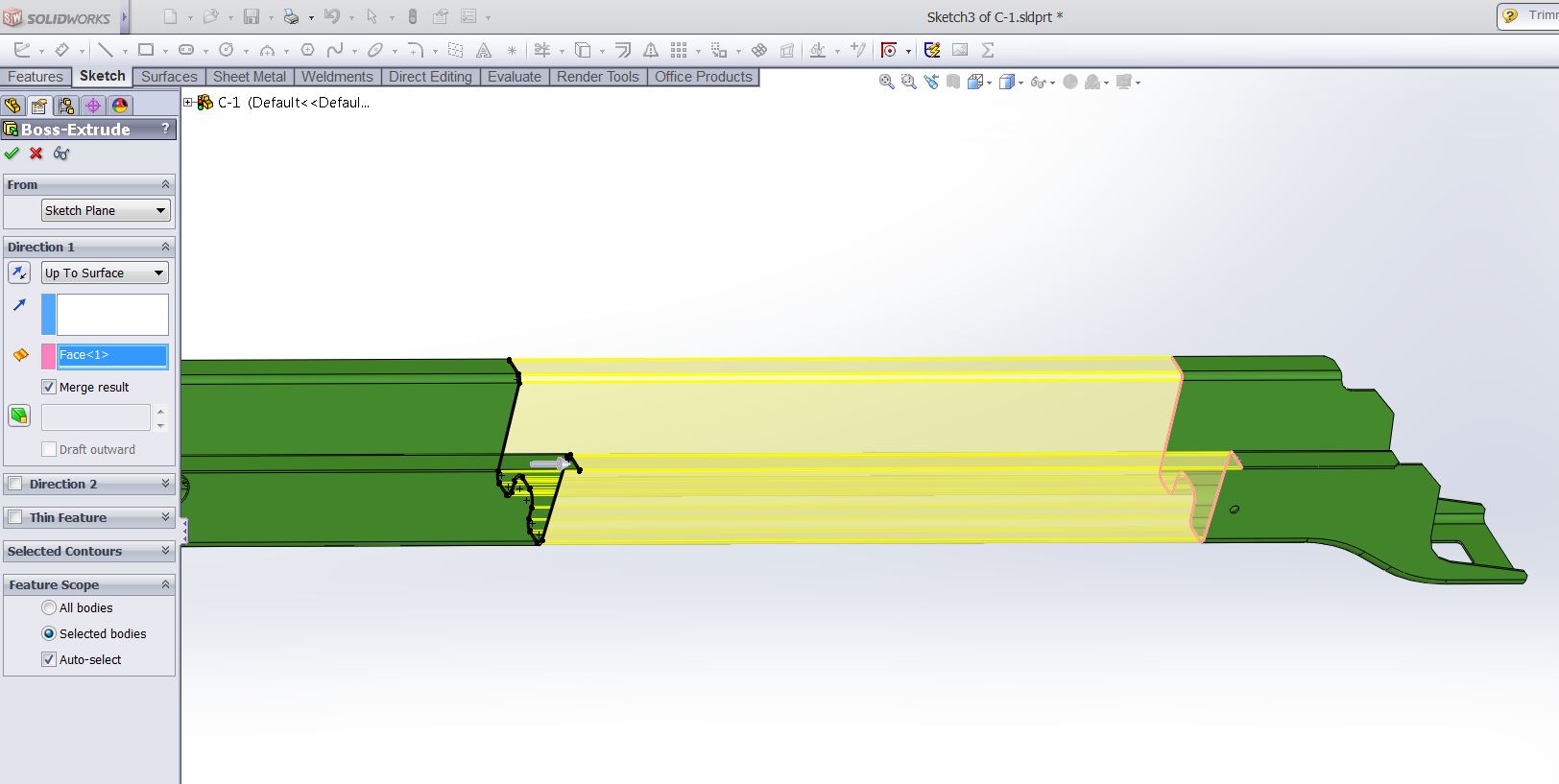Click the empty direction of extrusion field
The image size is (1559, 784).
tap(111, 315)
